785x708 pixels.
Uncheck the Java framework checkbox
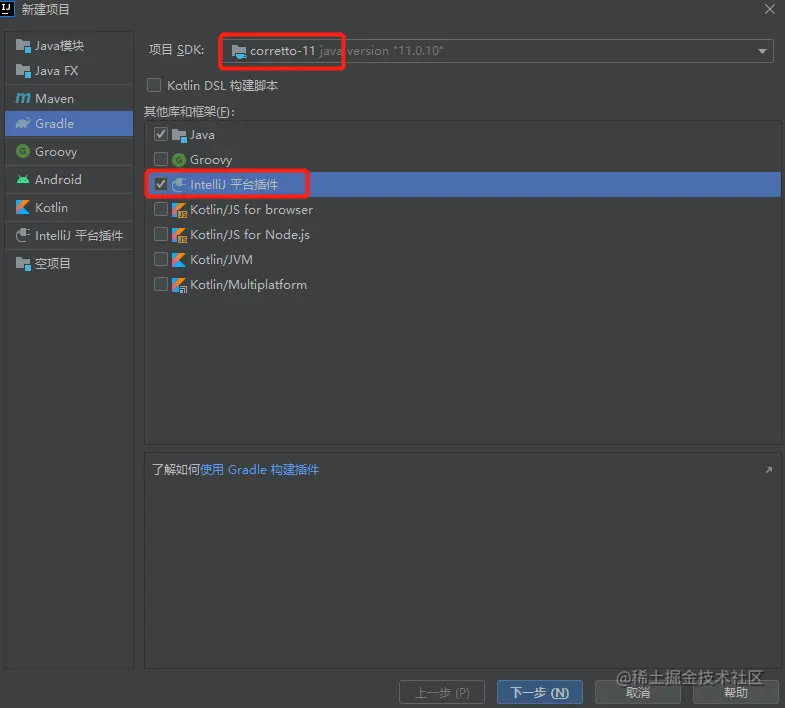[161, 134]
